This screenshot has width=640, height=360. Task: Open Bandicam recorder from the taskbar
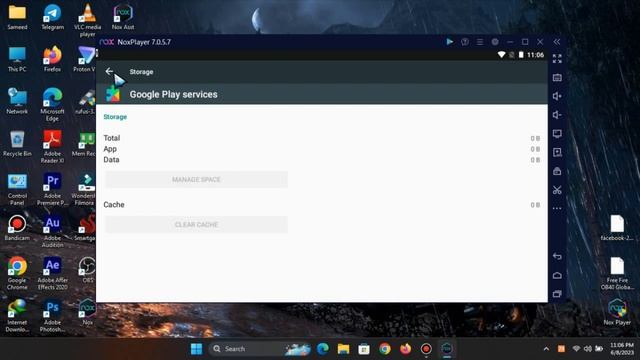point(426,349)
